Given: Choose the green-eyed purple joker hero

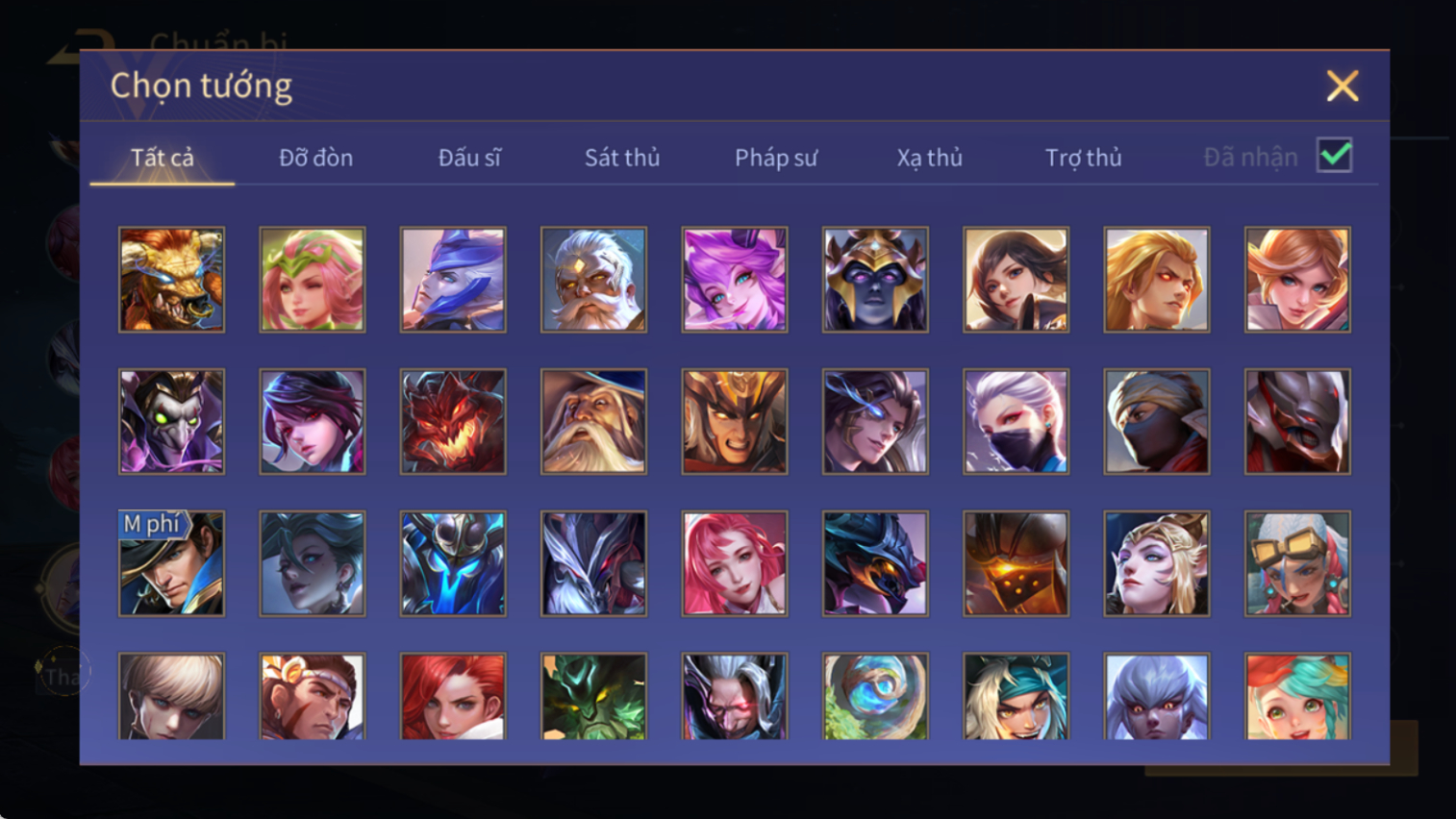Looking at the screenshot, I should tap(171, 421).
